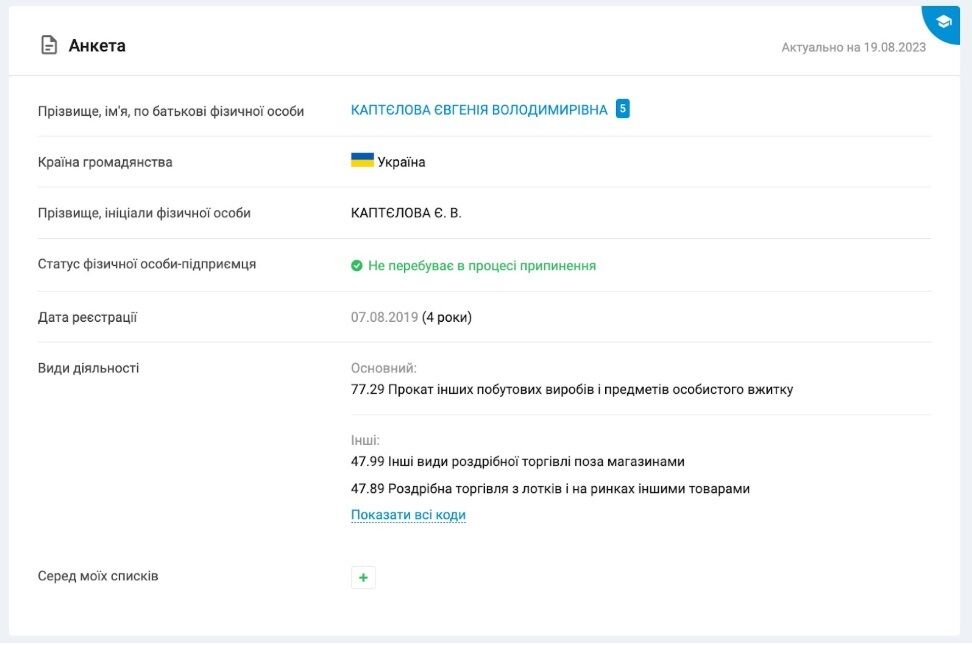Click the Серед моїх списків label

[98, 576]
